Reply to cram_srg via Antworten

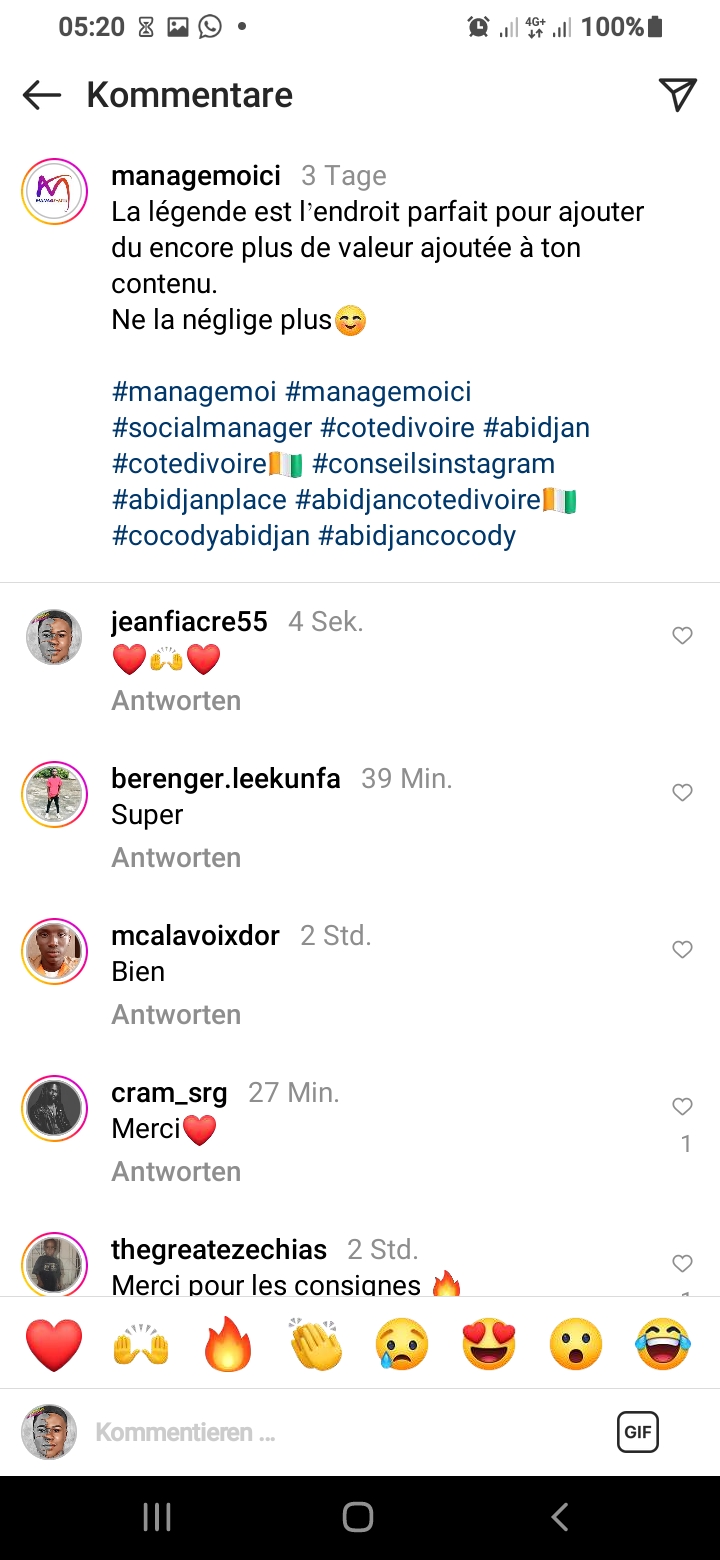tap(176, 1171)
